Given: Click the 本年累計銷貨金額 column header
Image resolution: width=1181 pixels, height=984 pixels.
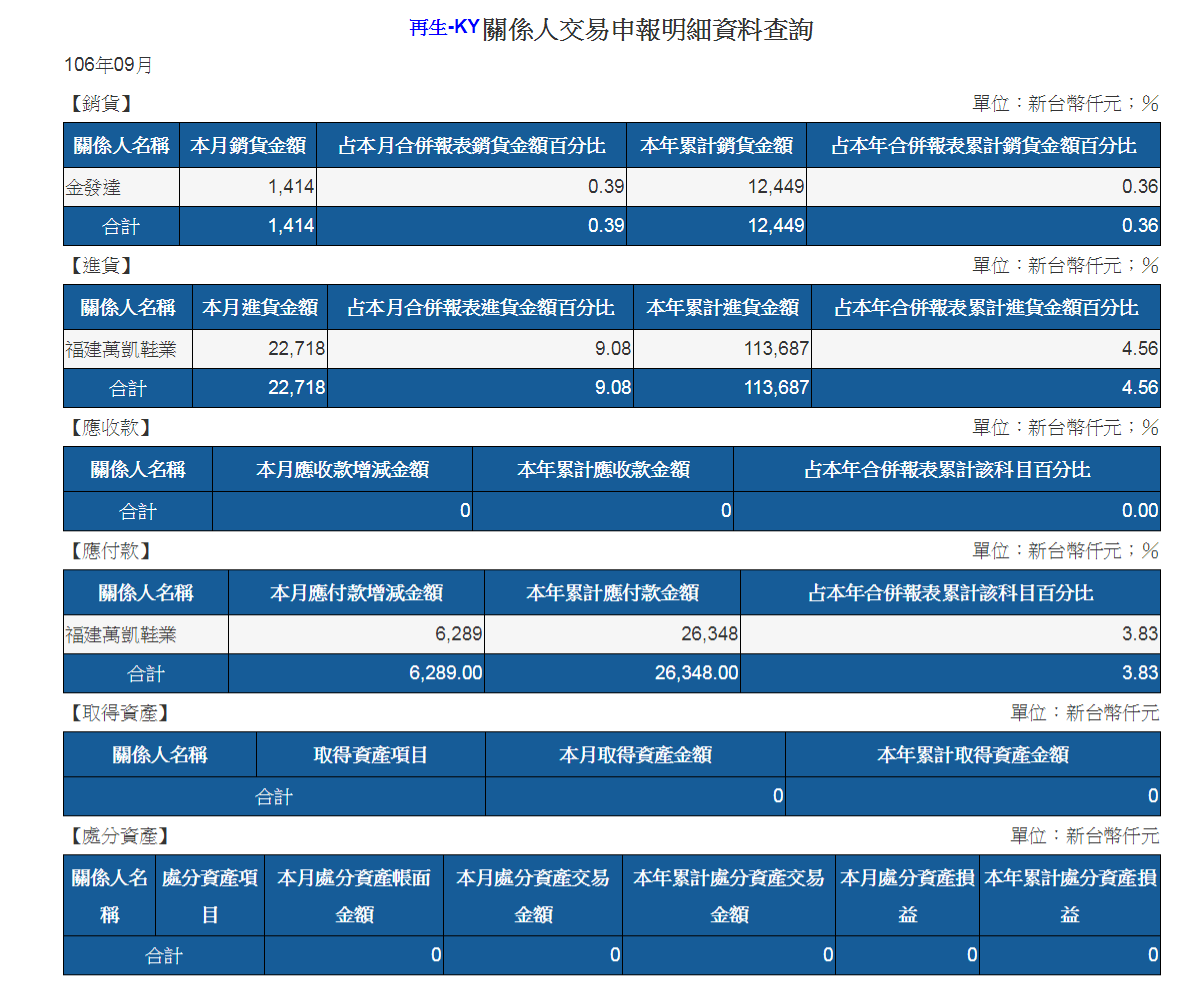Looking at the screenshot, I should pos(716,145).
